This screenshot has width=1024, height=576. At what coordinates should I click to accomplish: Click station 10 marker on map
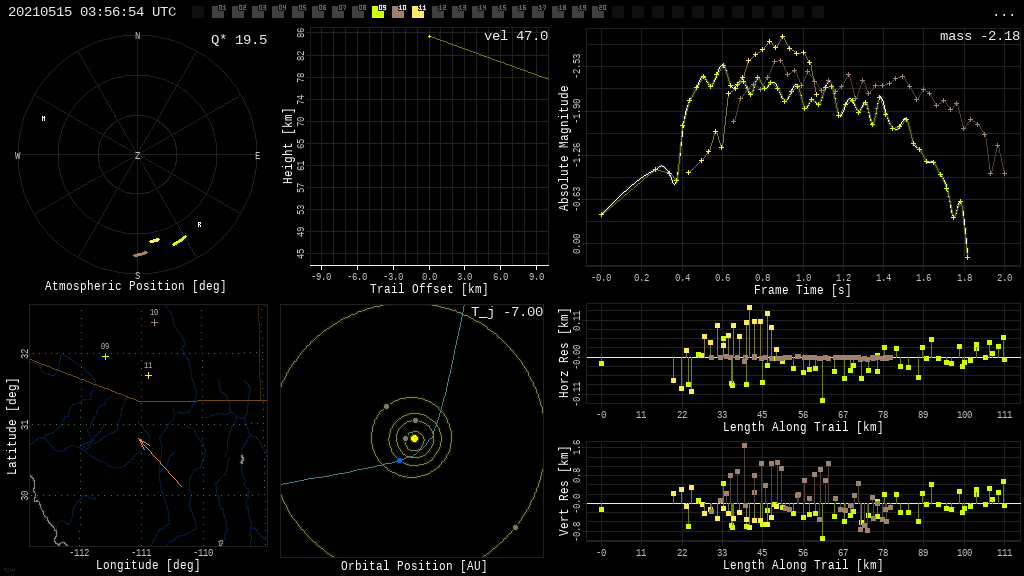point(154,322)
